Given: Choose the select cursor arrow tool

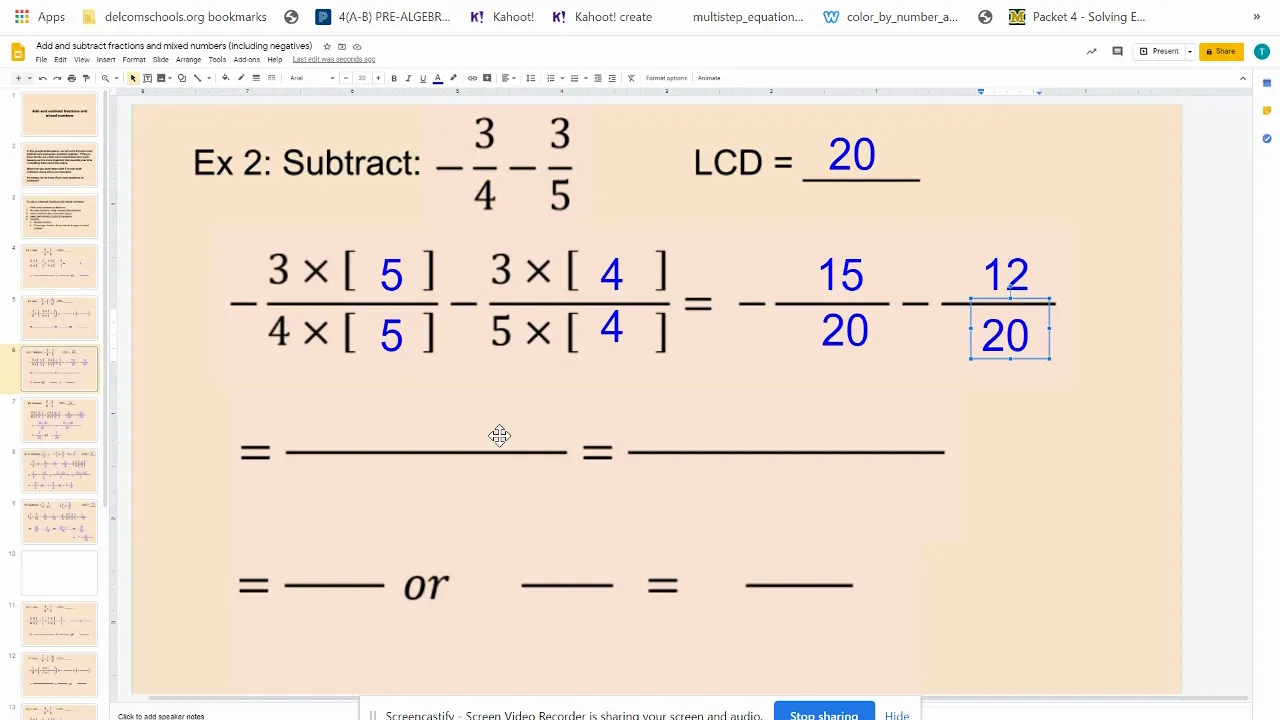Looking at the screenshot, I should [133, 78].
